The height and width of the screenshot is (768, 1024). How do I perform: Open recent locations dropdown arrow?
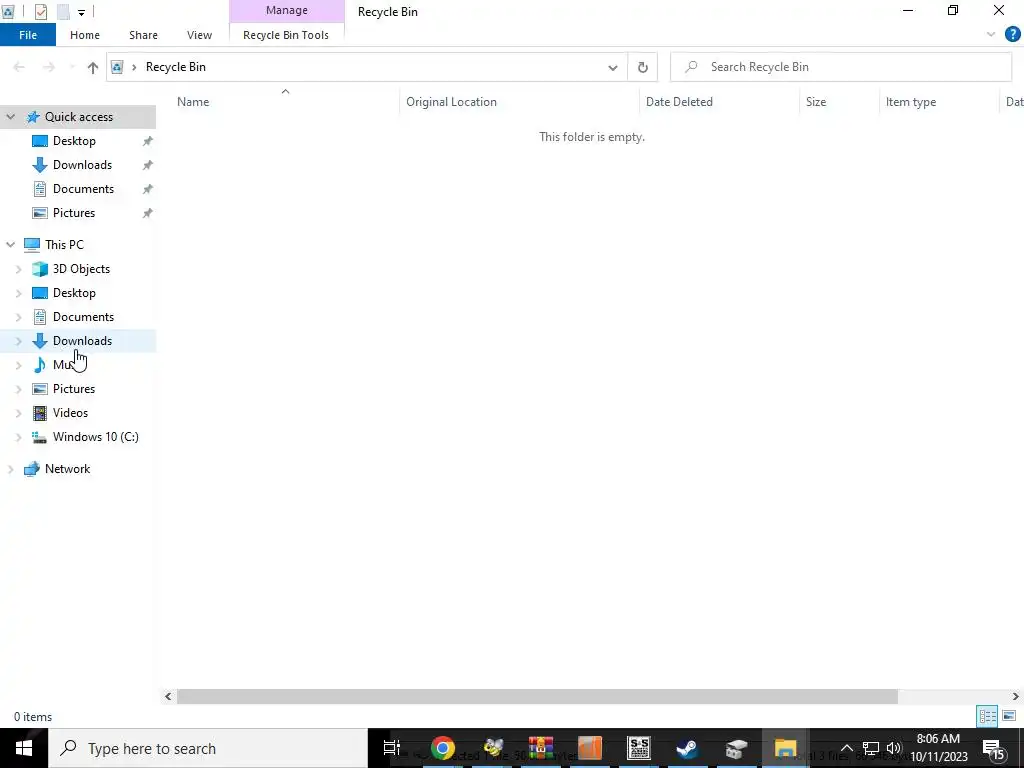pyautogui.click(x=72, y=67)
